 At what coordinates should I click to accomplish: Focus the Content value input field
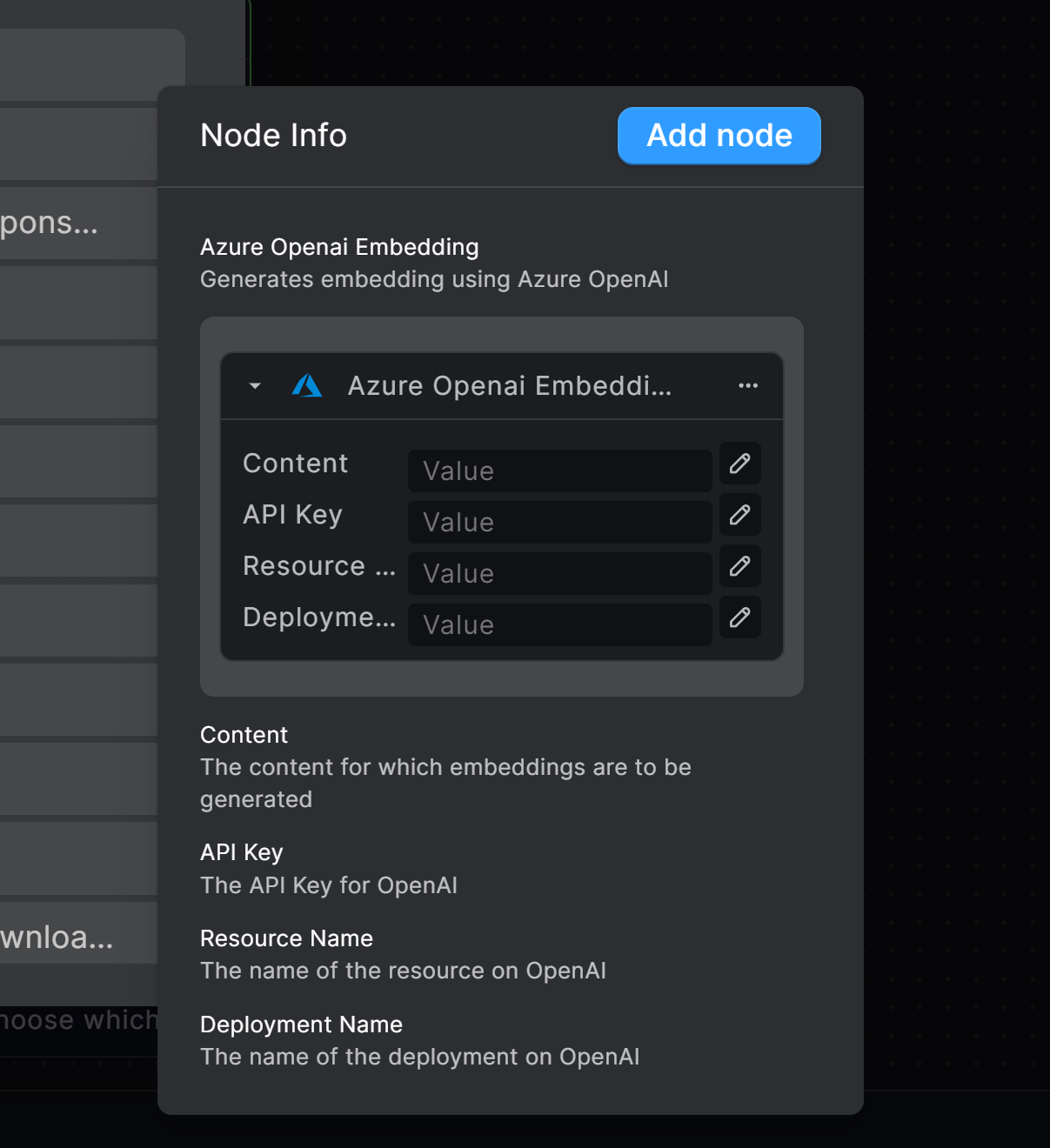pyautogui.click(x=559, y=471)
